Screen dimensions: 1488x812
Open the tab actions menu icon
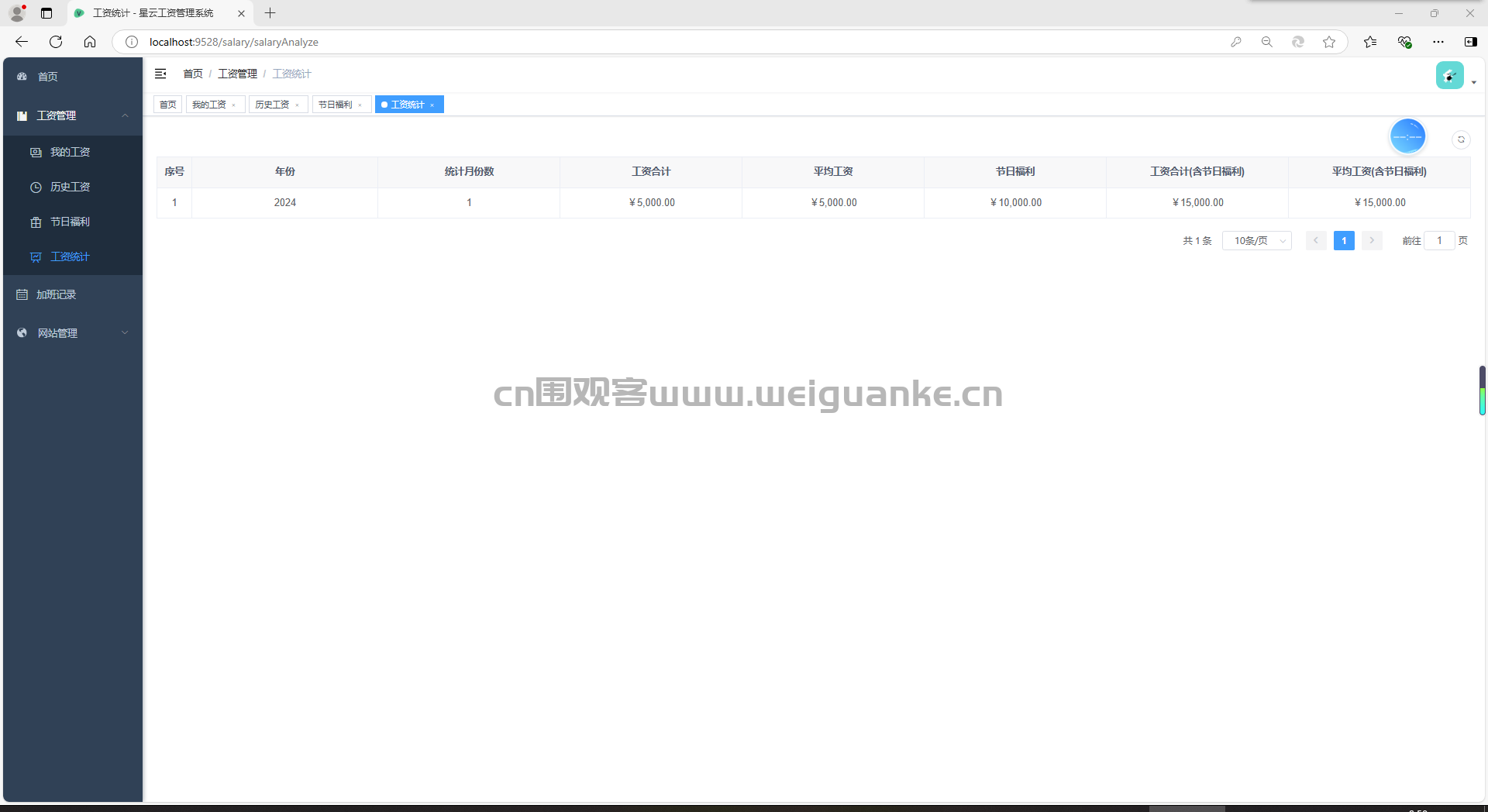tap(46, 13)
